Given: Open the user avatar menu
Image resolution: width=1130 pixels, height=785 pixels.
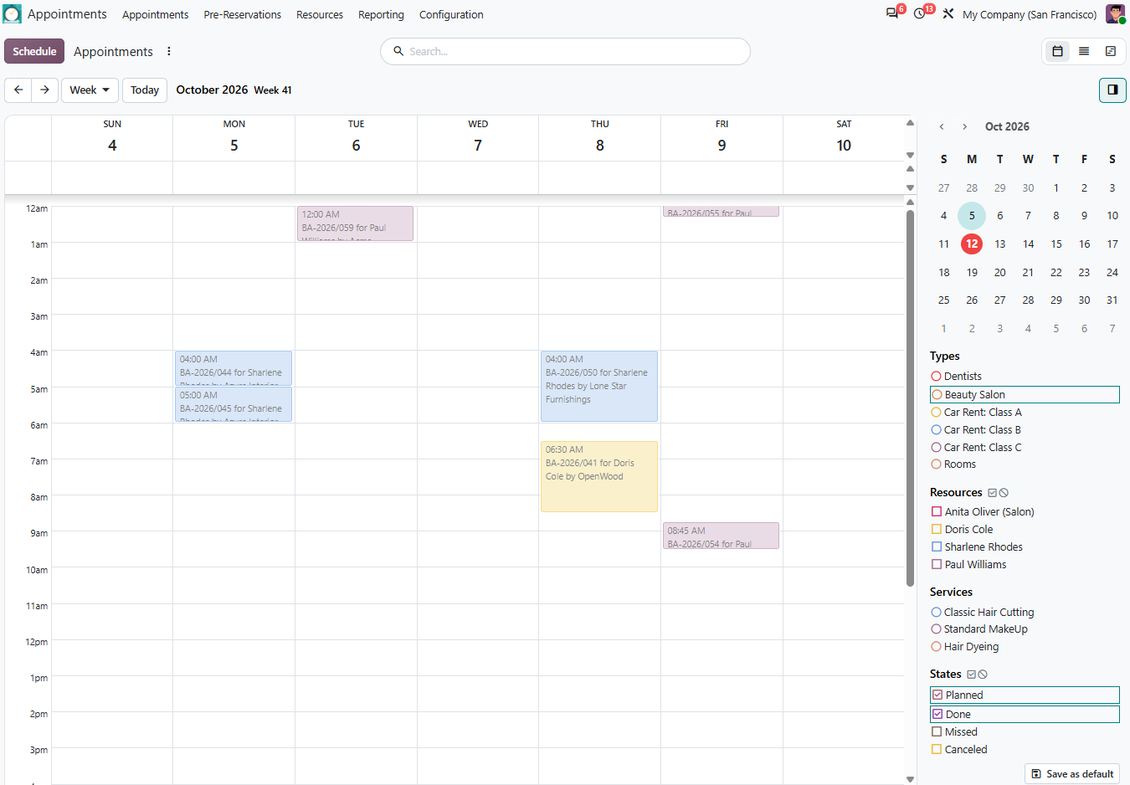Looking at the screenshot, I should [x=1116, y=14].
